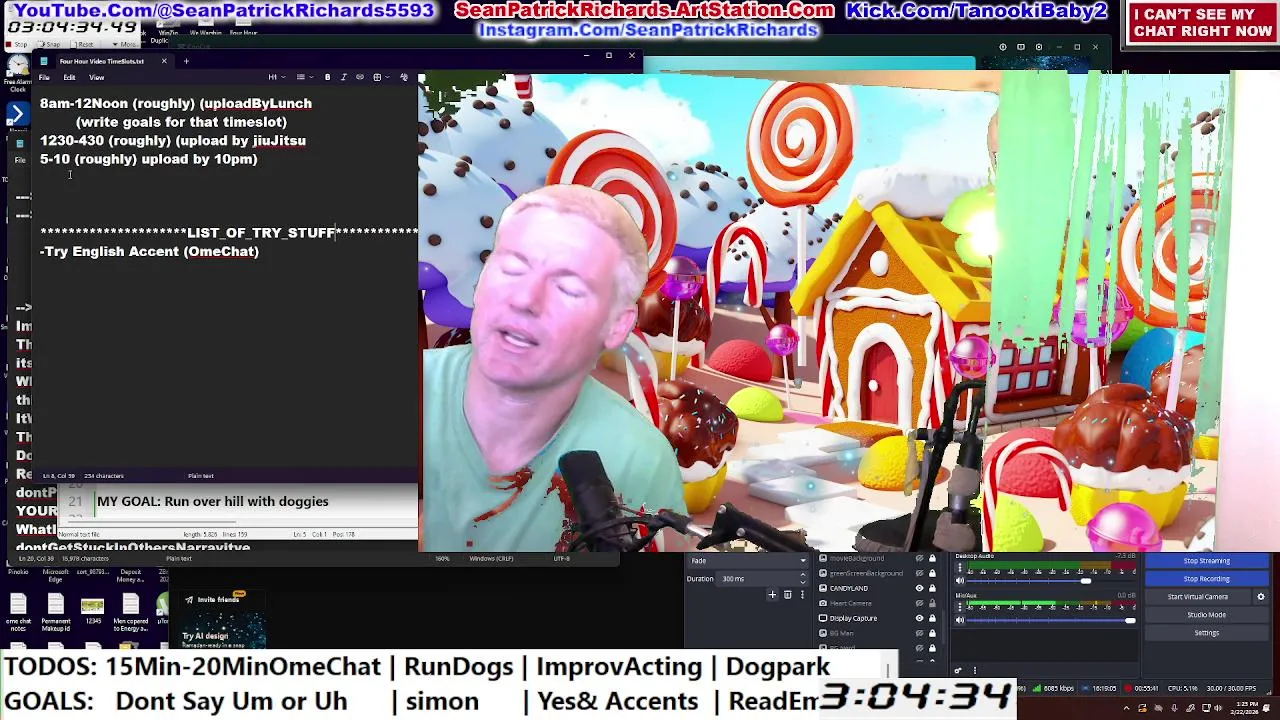This screenshot has height=720, width=1280.
Task: Click Stop Recording in OBS
Action: pyautogui.click(x=1207, y=578)
